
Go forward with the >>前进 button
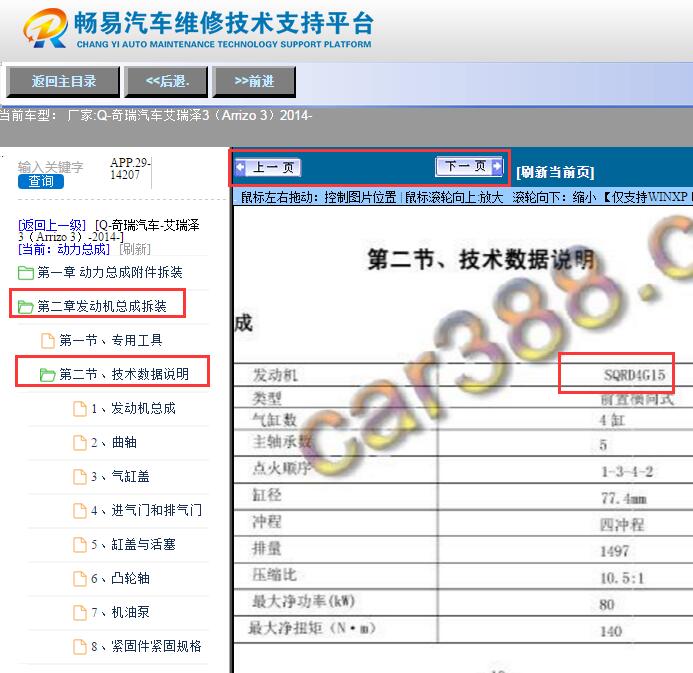(x=254, y=81)
